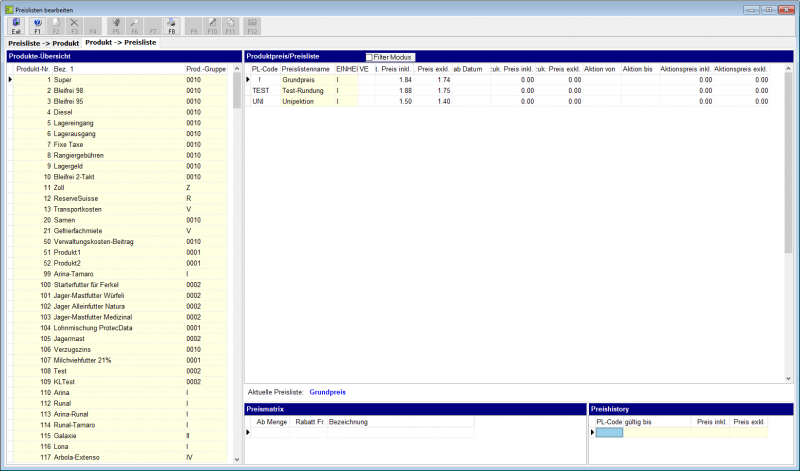Select product row ReserveSuisse

point(120,199)
